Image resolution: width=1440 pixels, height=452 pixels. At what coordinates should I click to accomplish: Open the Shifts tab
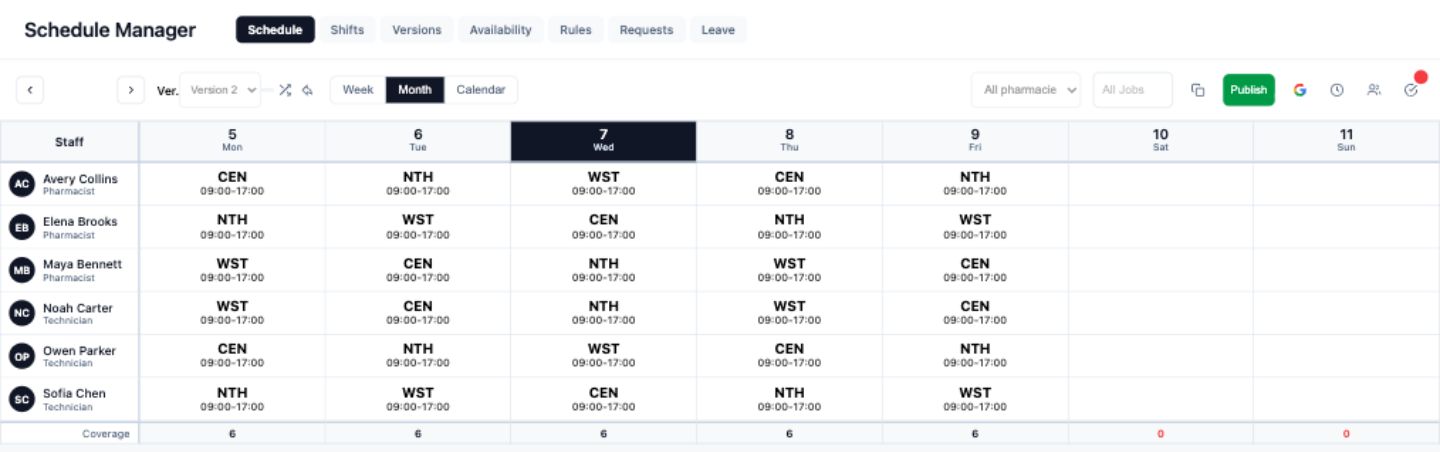[x=347, y=30]
